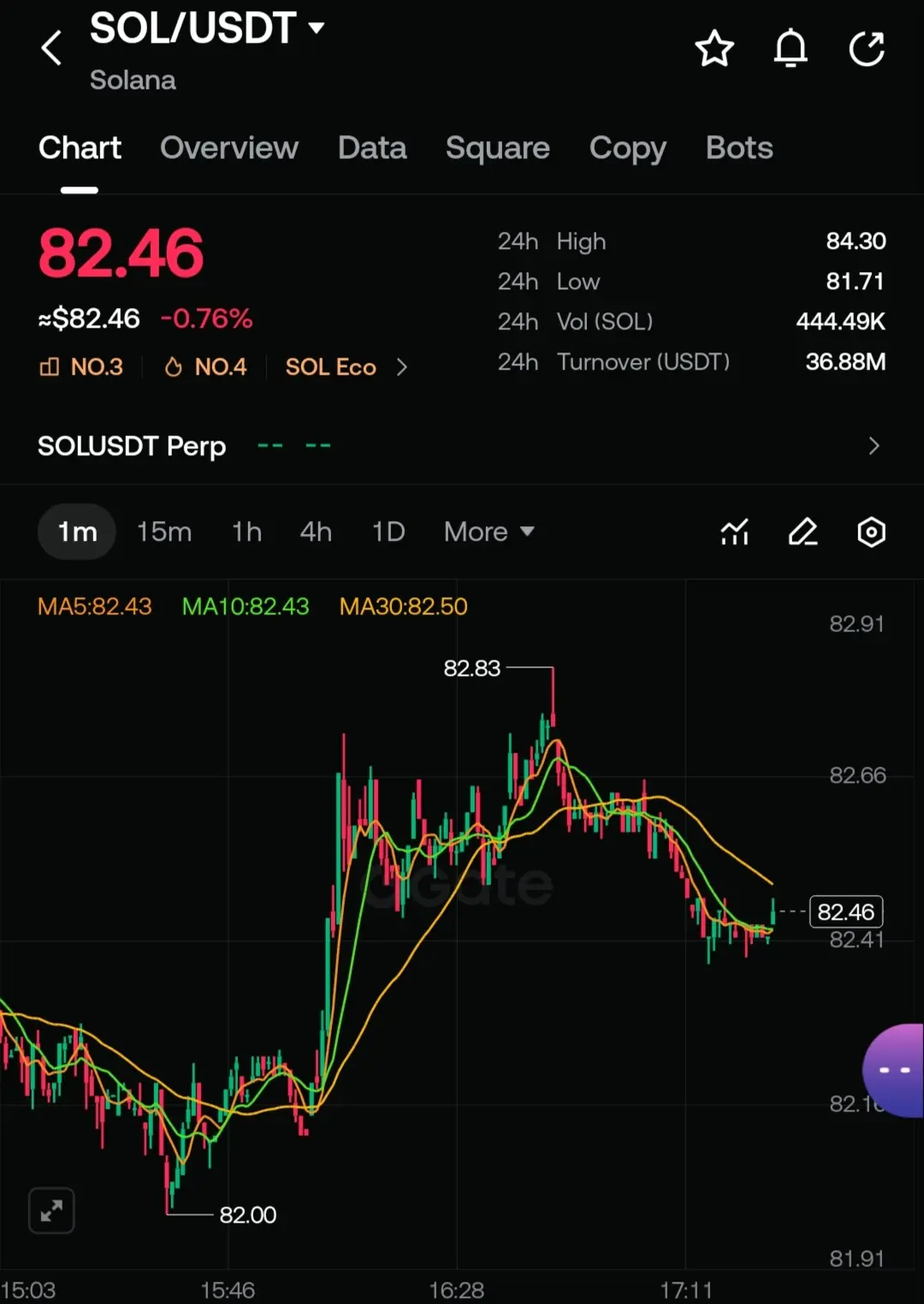Tap the 16:28 time axis label
The height and width of the screenshot is (1304, 924).
457,1290
